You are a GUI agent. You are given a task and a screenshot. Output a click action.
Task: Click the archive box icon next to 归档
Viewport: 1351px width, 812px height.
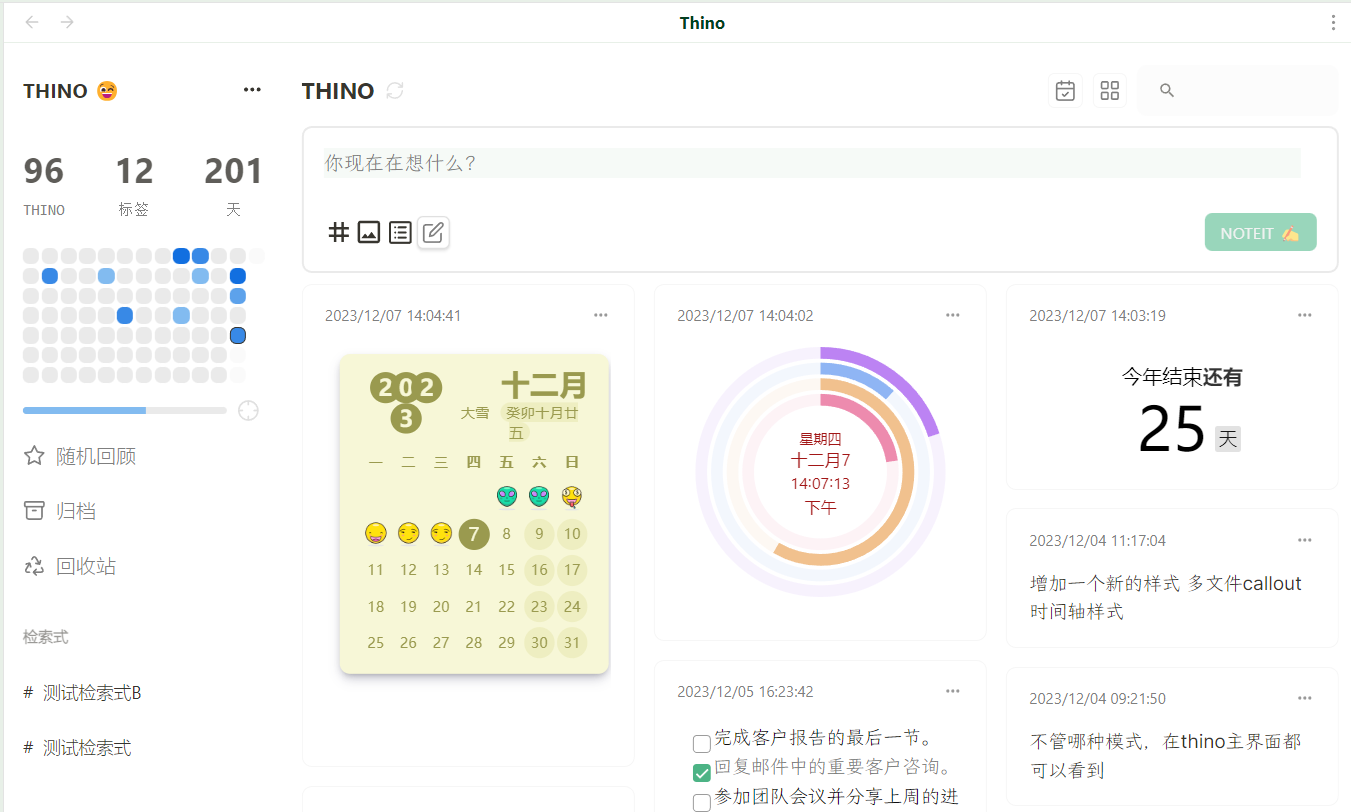34,511
